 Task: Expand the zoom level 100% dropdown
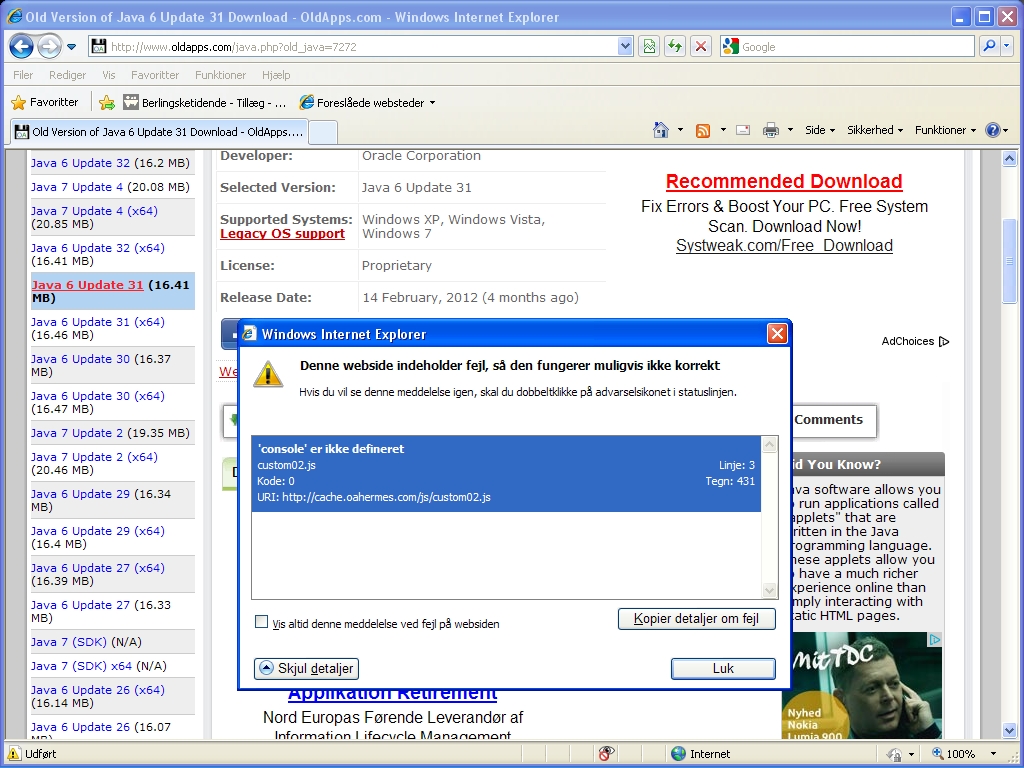[x=993, y=754]
